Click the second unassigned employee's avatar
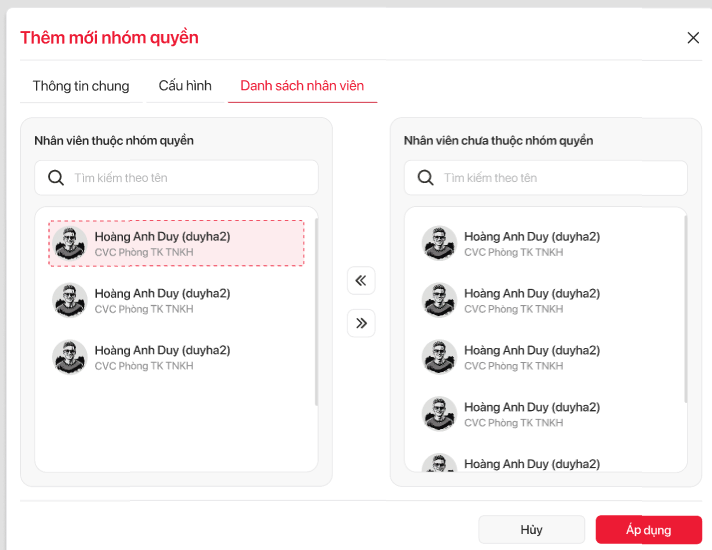 (x=439, y=300)
